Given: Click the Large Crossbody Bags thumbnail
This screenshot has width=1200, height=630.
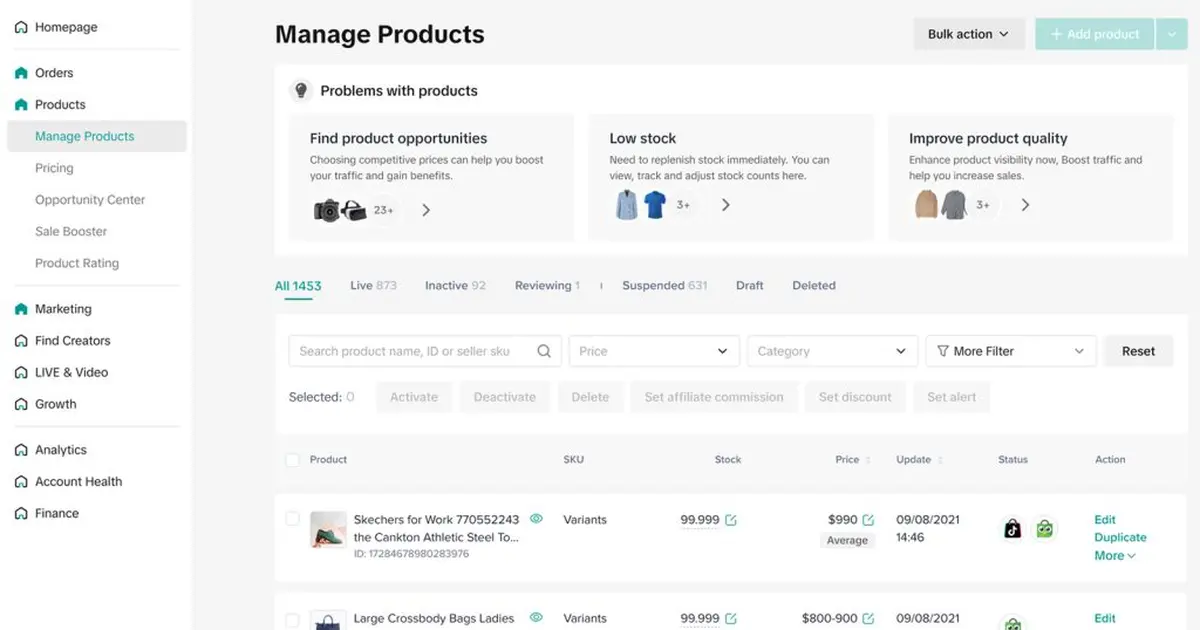Looking at the screenshot, I should tap(328, 618).
